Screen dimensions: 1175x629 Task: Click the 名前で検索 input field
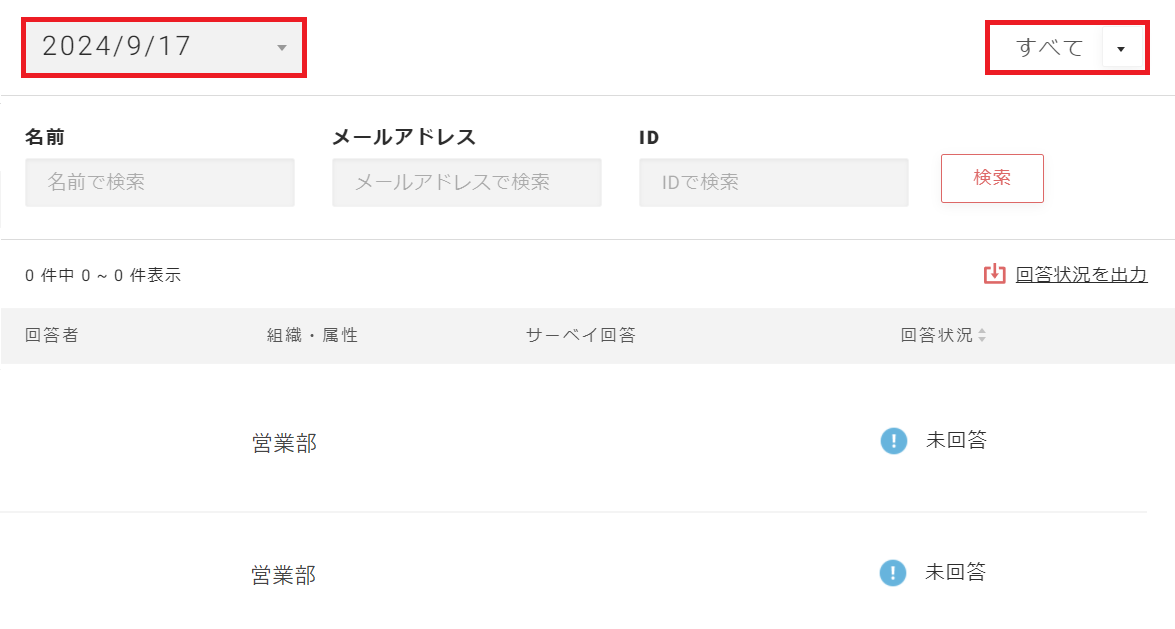[x=160, y=182]
